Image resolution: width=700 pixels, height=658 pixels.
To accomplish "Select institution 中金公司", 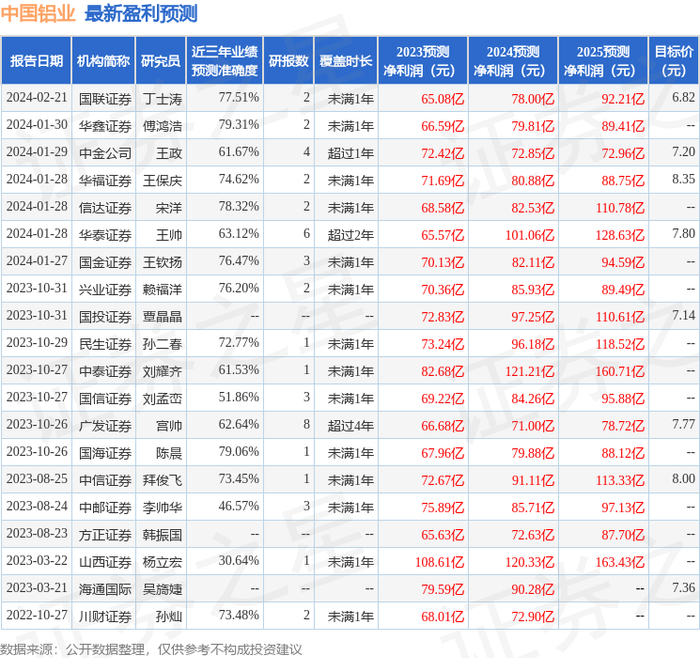I will pos(105,154).
